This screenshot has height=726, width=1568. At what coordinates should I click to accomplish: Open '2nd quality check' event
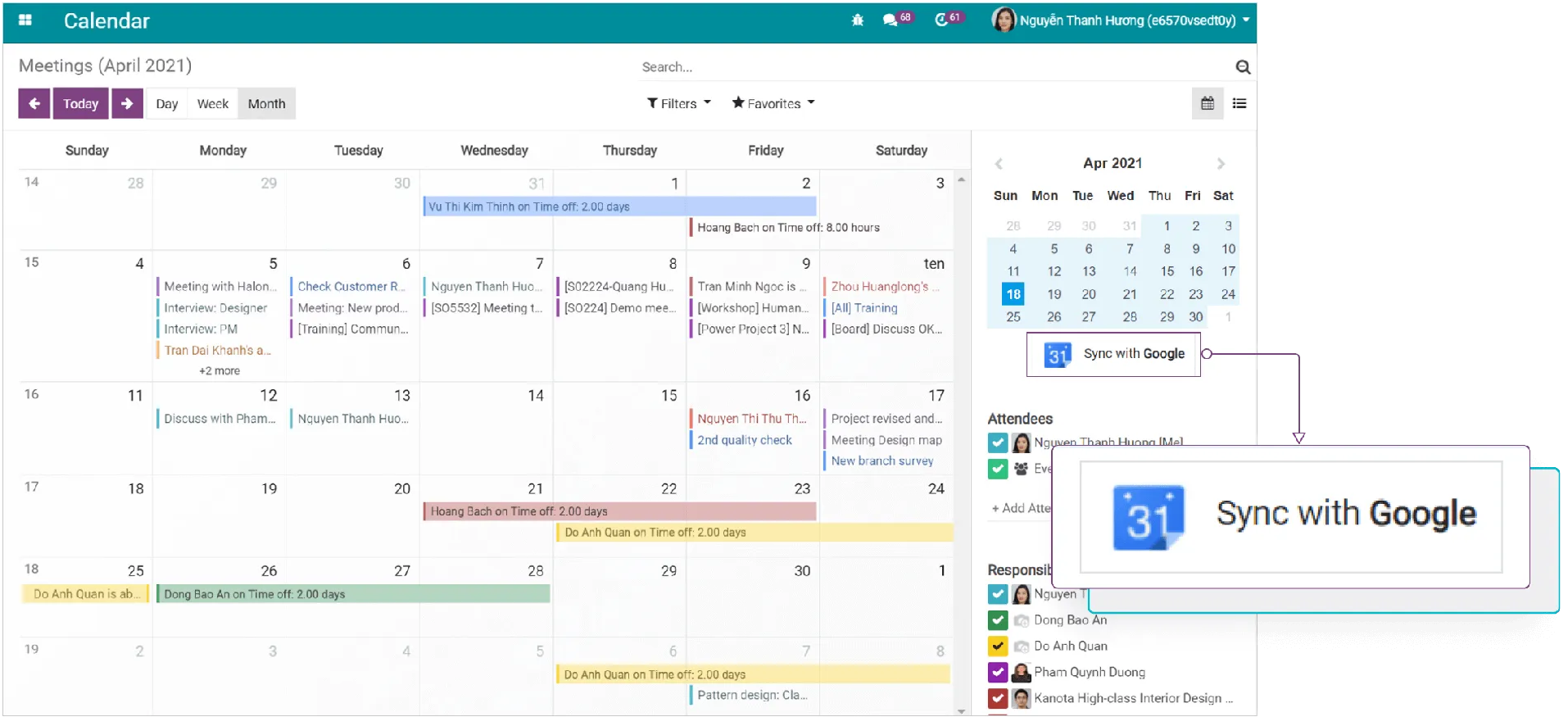click(x=752, y=441)
